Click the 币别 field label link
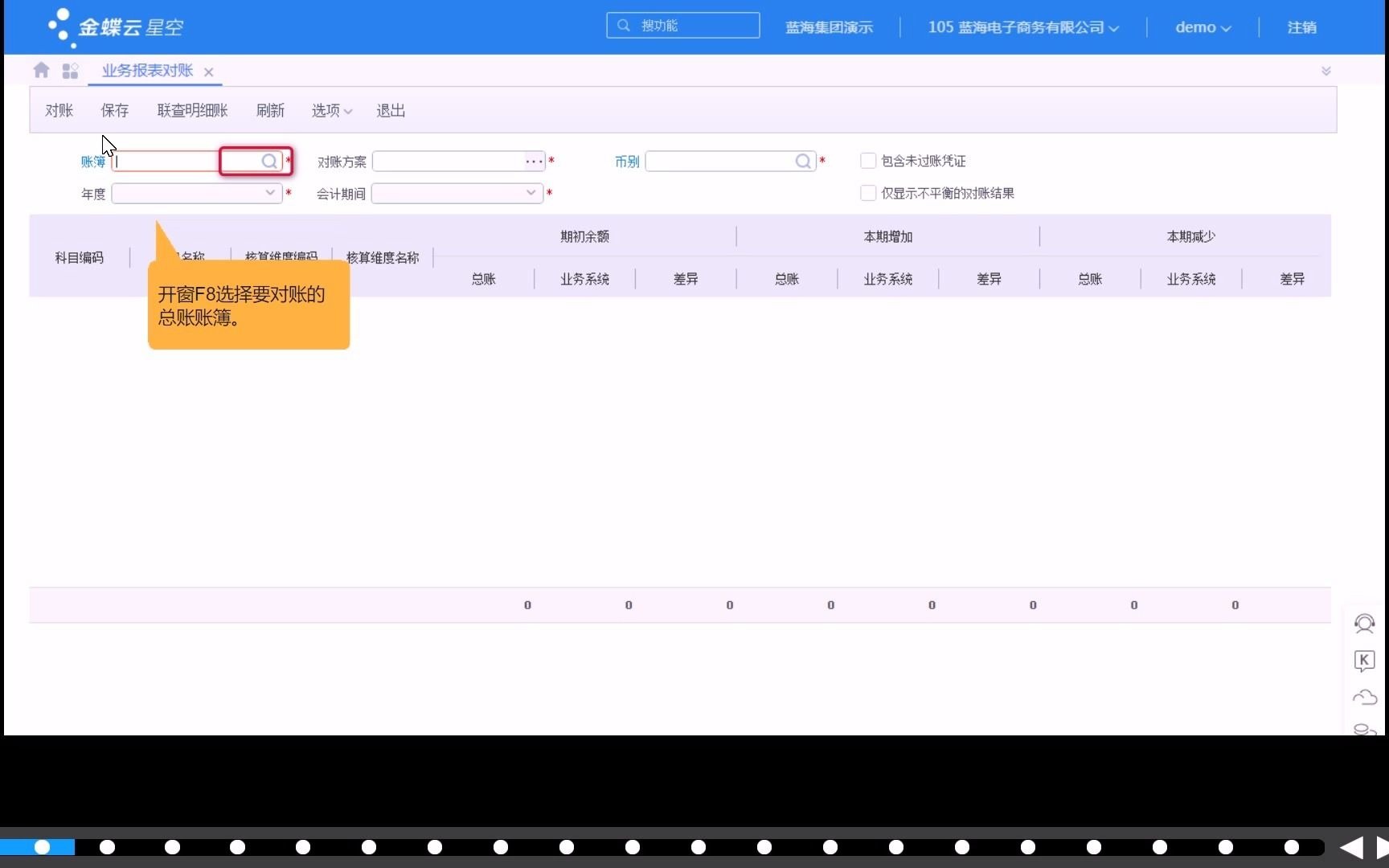The width and height of the screenshot is (1389, 868). pos(627,162)
